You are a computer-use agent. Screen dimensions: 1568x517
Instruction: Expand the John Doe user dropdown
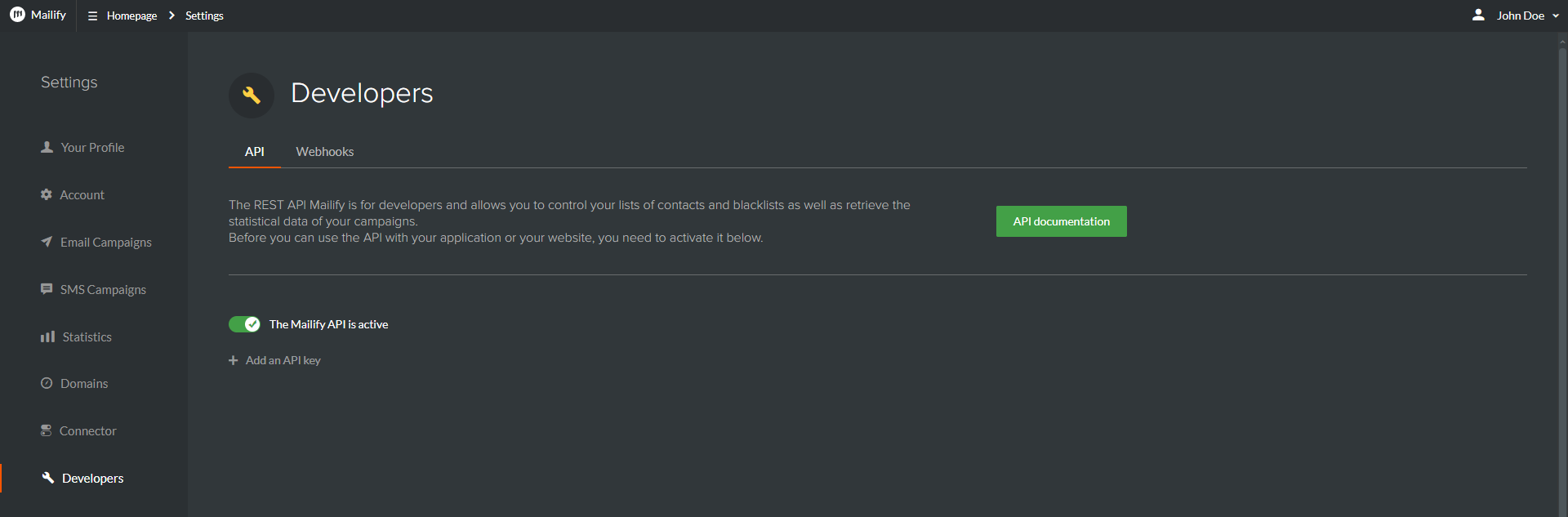(1556, 16)
